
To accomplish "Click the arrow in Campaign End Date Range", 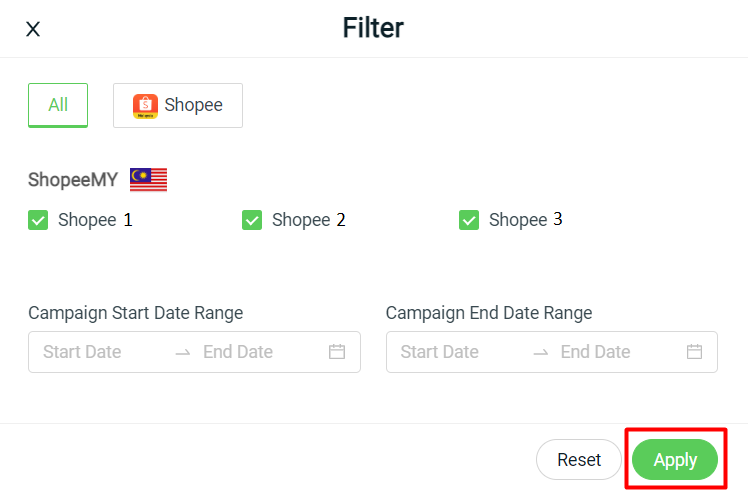I will point(540,352).
